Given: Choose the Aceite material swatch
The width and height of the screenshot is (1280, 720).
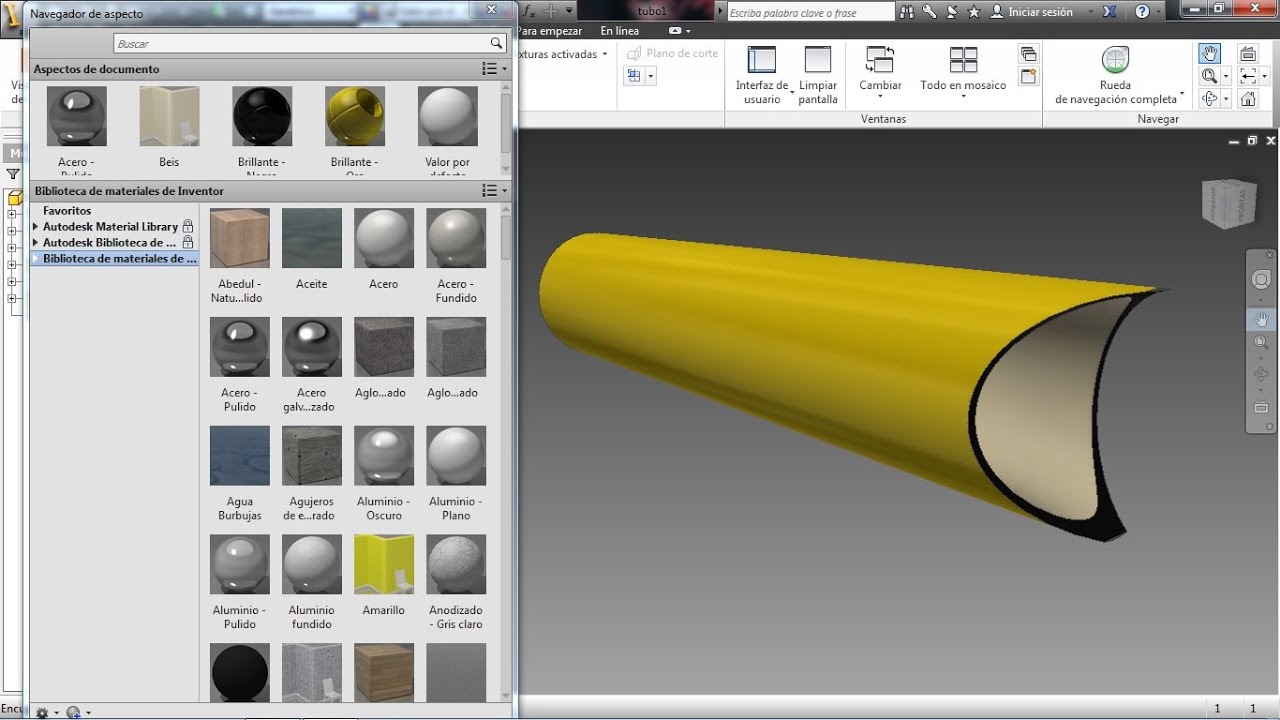Looking at the screenshot, I should 312,238.
